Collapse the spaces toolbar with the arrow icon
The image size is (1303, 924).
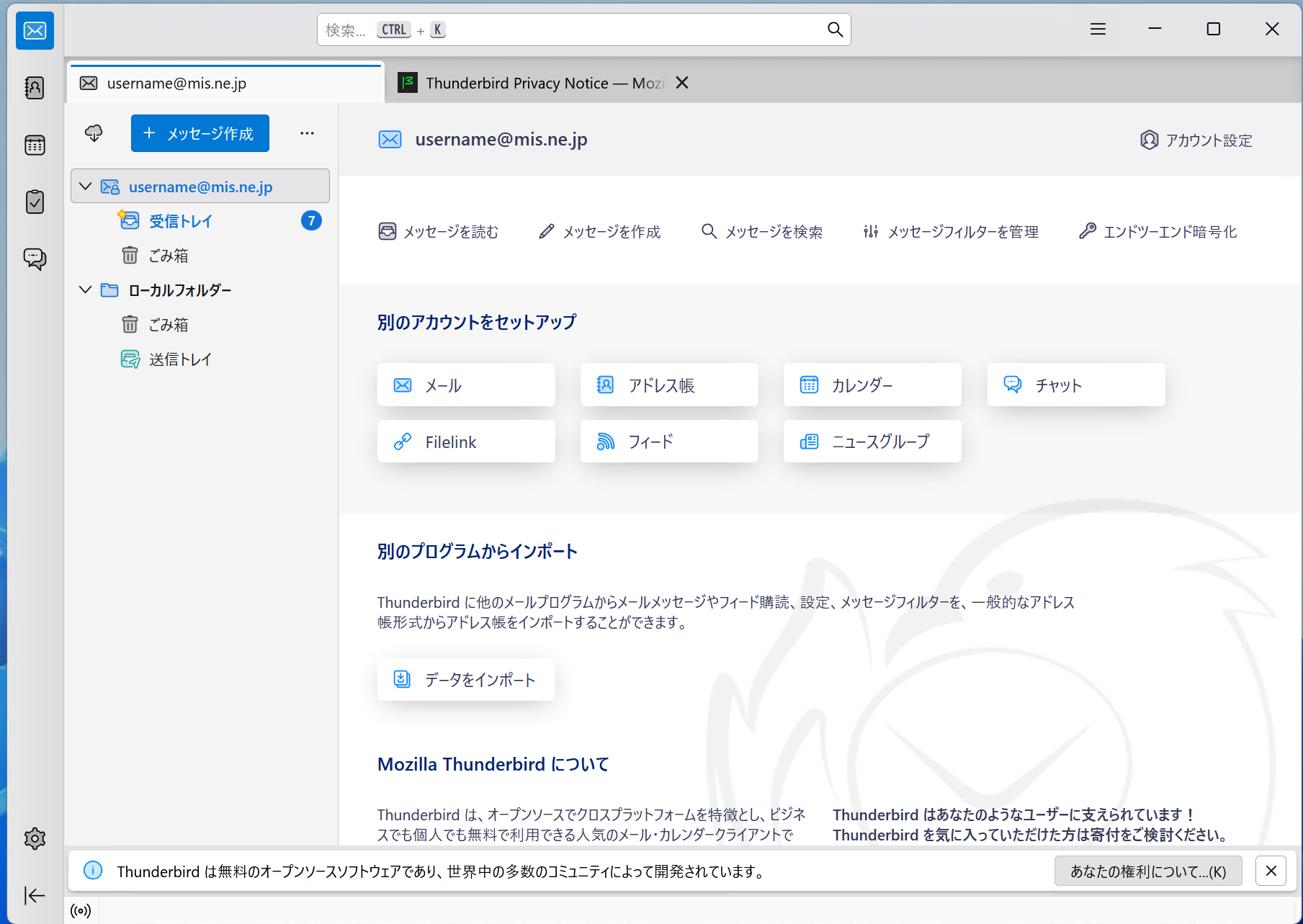(x=35, y=895)
